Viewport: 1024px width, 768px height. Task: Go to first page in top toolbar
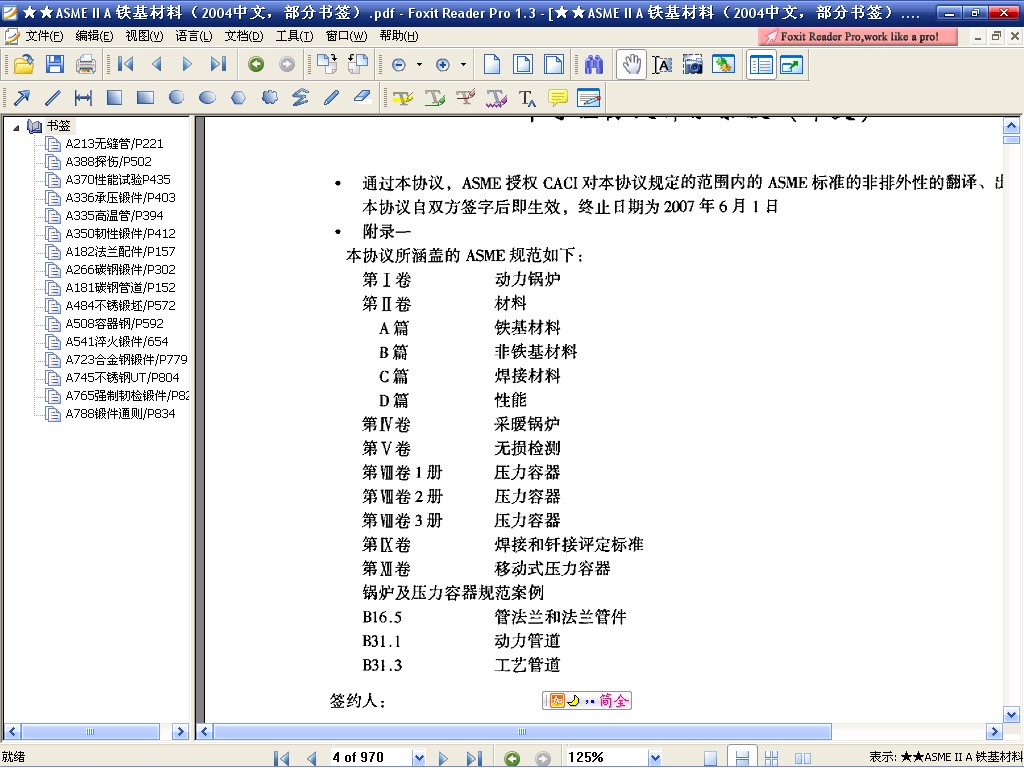point(125,64)
